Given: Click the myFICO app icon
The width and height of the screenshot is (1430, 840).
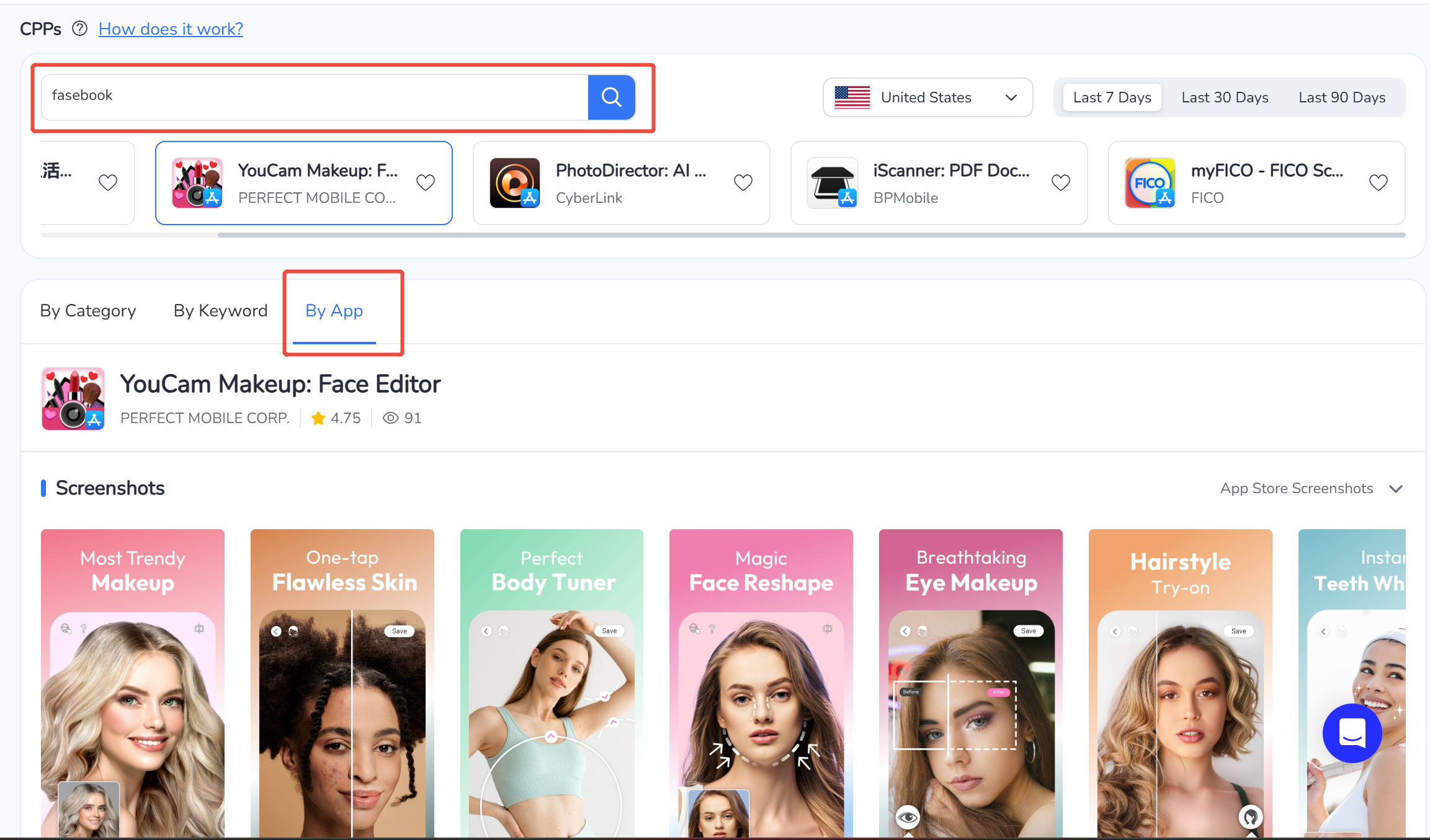Looking at the screenshot, I should click(x=1150, y=182).
